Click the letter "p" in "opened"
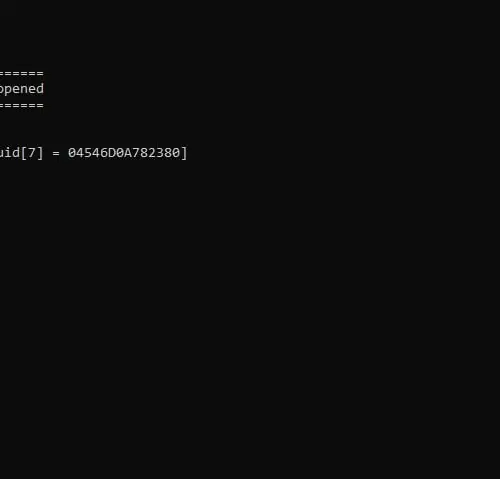This screenshot has width=500, height=479. pyautogui.click(x=7, y=90)
